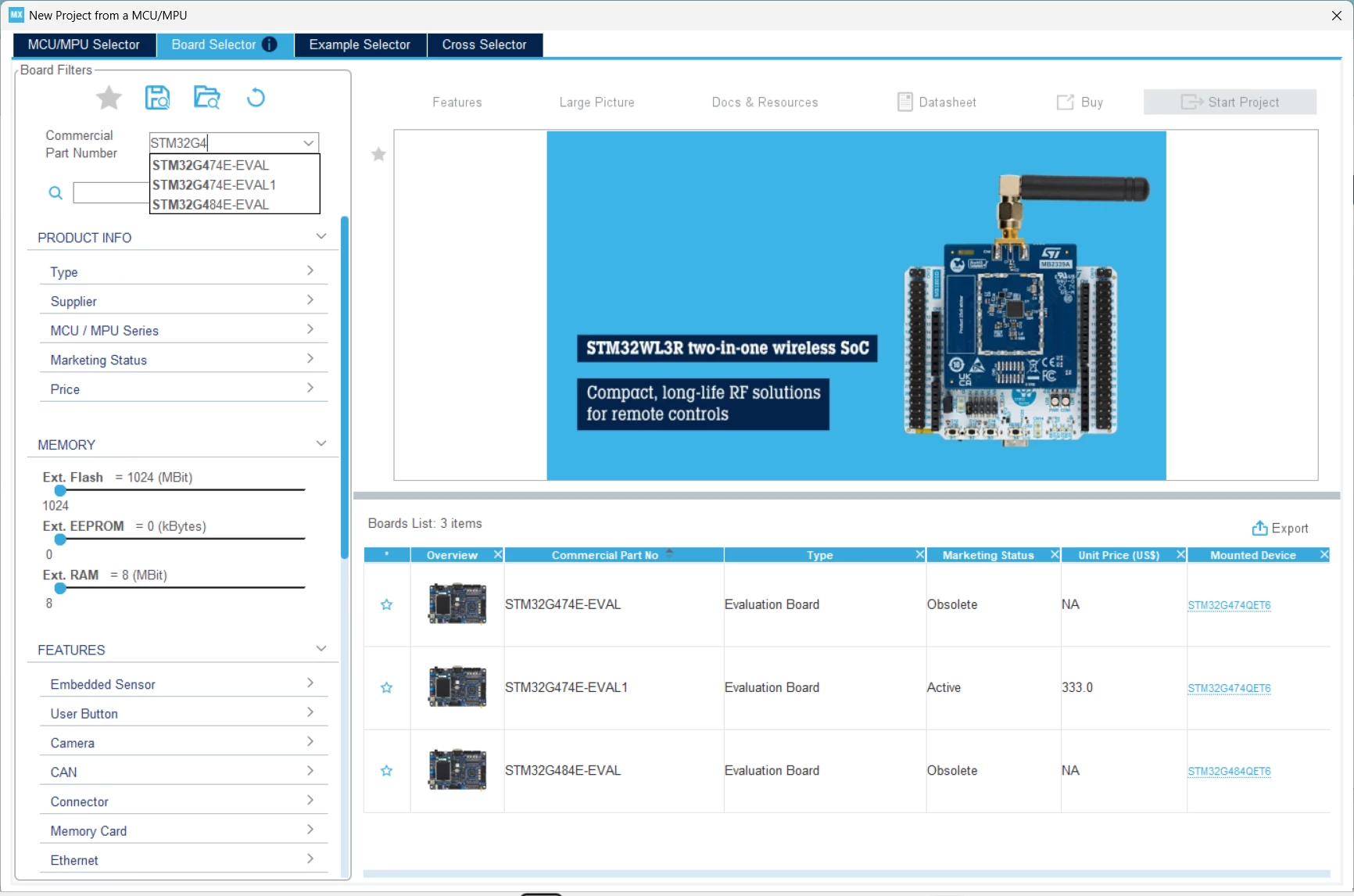This screenshot has width=1354, height=896.
Task: Open the STM32G474QET6 link in the STM32G474E-EVAL1 row
Action: tap(1229, 688)
